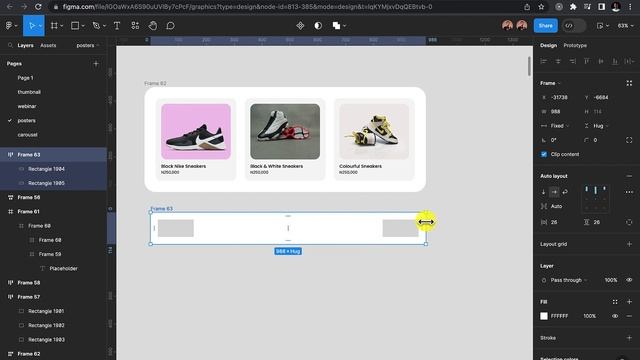Open the carousel page
This screenshot has height=360, width=640.
tap(27, 135)
